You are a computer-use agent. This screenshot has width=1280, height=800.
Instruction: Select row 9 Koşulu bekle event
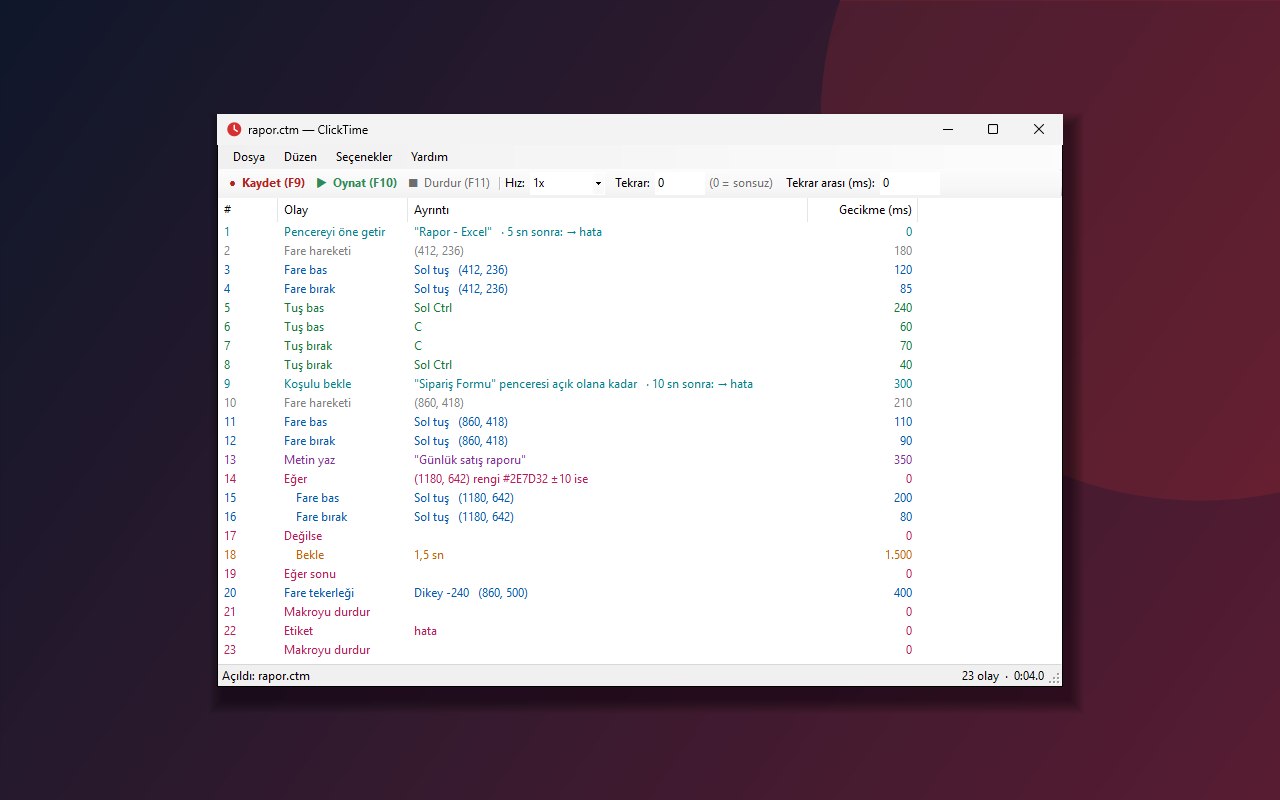click(x=640, y=384)
